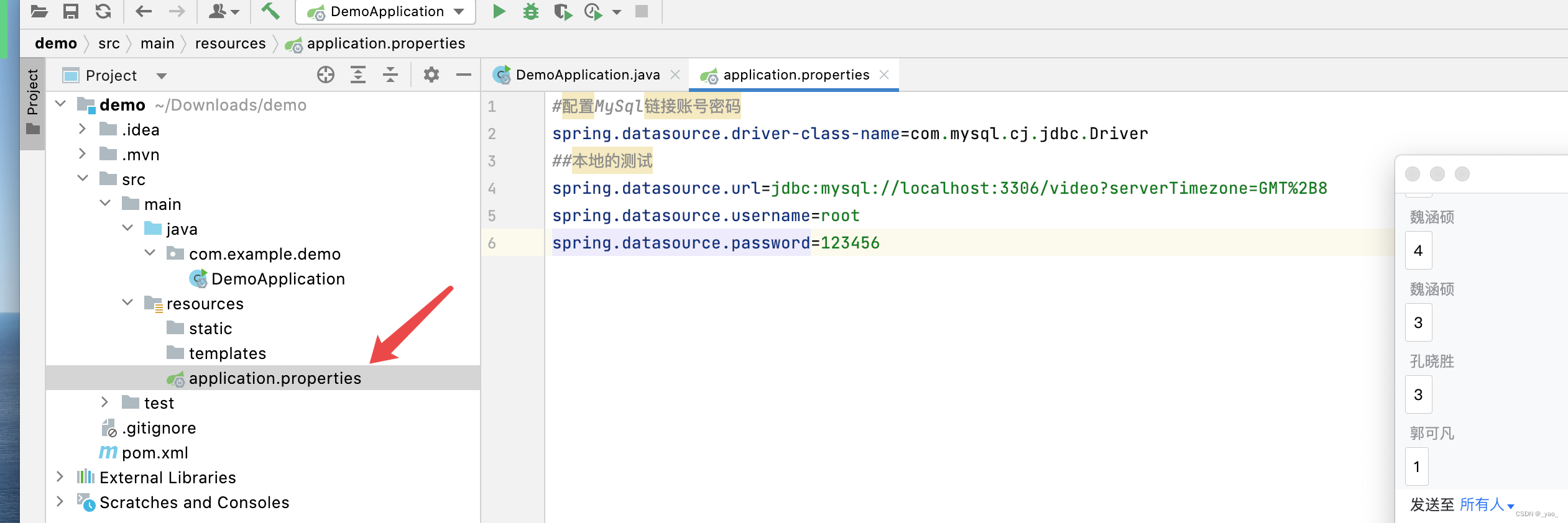1568x523 pixels.
Task: Click the datasource password line
Action: [x=716, y=243]
